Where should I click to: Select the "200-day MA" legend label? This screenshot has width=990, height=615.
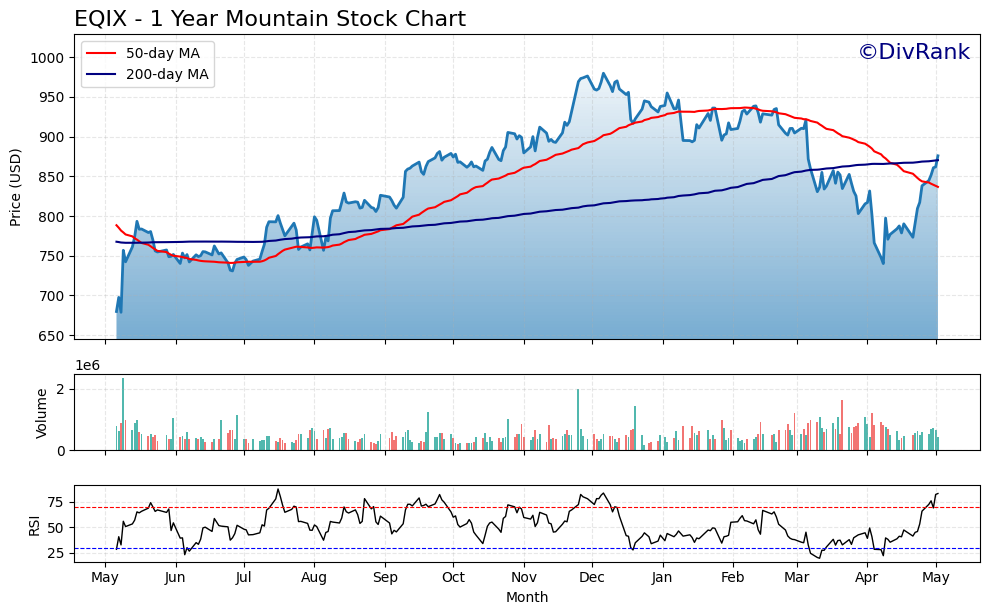click(x=167, y=75)
